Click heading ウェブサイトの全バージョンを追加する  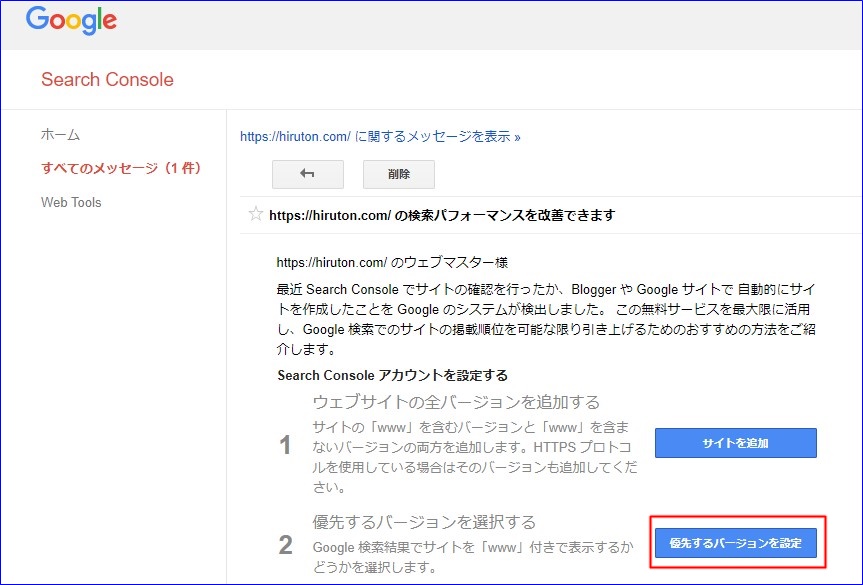point(456,402)
